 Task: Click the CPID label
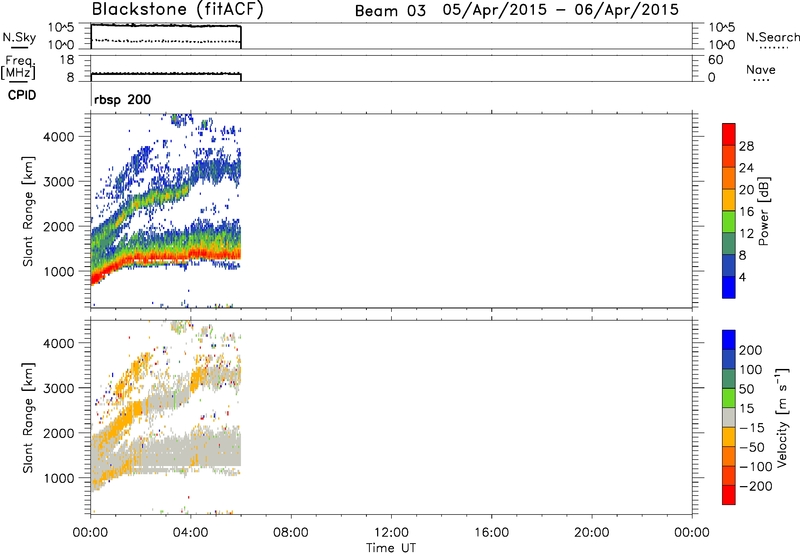click(x=22, y=95)
